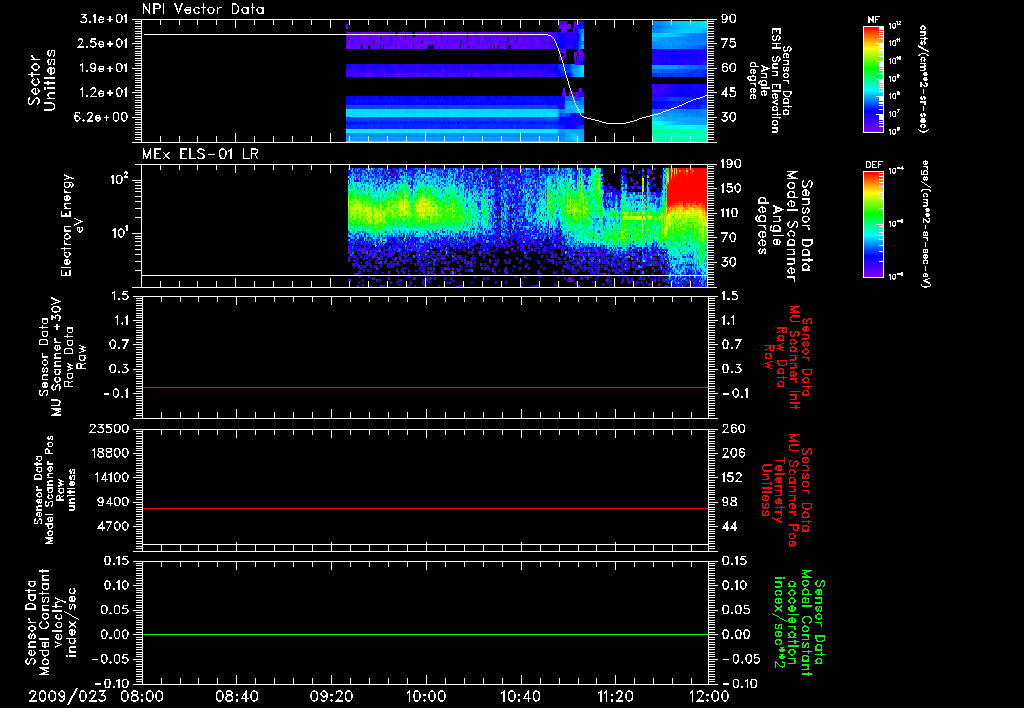Image resolution: width=1024 pixels, height=708 pixels.
Task: Click the 75 degree sun elevation tick
Action: 728,43
